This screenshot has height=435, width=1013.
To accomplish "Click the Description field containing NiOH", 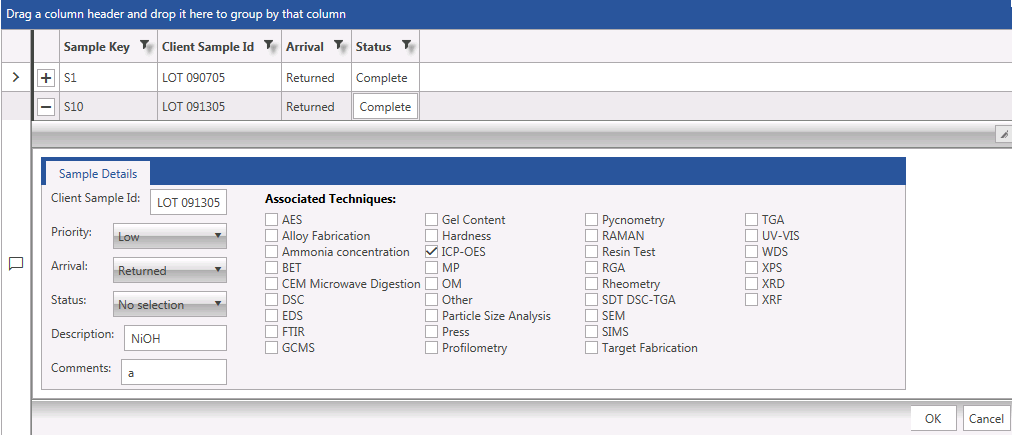I will coord(174,338).
